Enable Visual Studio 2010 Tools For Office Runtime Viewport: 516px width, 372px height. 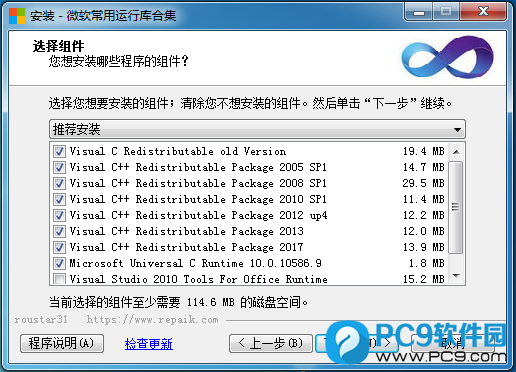59,279
